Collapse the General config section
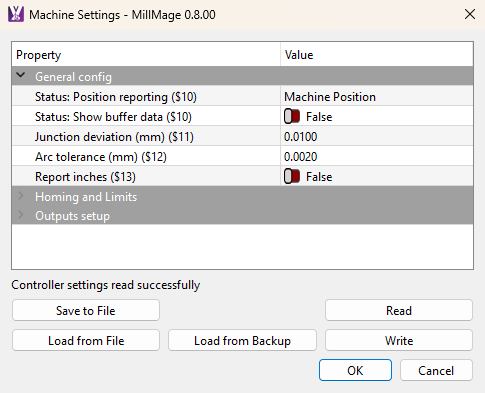The height and width of the screenshot is (393, 485). click(21, 75)
